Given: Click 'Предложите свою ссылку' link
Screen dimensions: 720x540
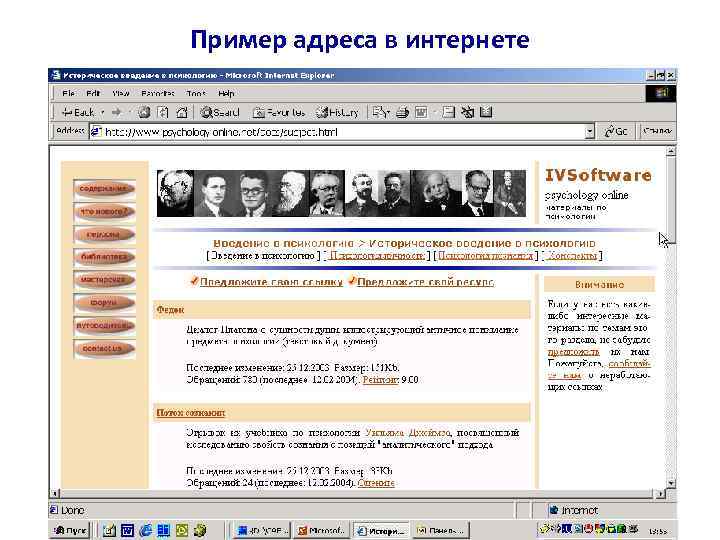Looking at the screenshot, I should coord(271,282).
